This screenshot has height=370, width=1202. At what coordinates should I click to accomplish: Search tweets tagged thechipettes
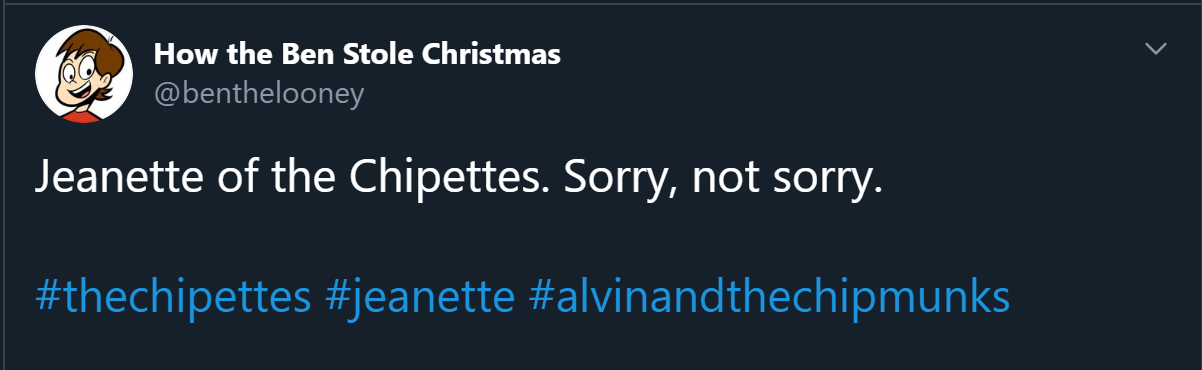[x=174, y=297]
